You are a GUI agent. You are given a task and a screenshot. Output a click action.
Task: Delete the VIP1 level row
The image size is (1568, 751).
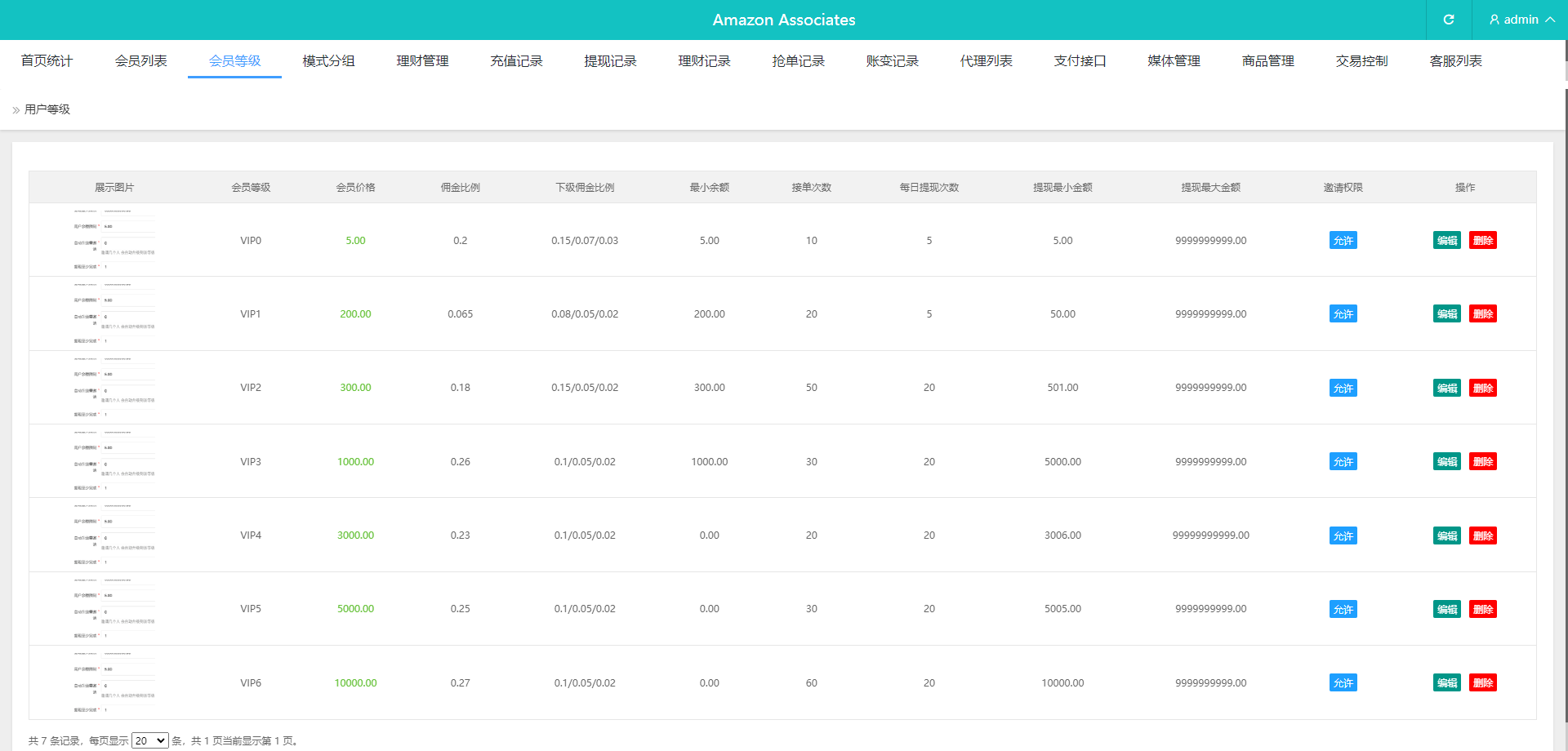point(1482,314)
